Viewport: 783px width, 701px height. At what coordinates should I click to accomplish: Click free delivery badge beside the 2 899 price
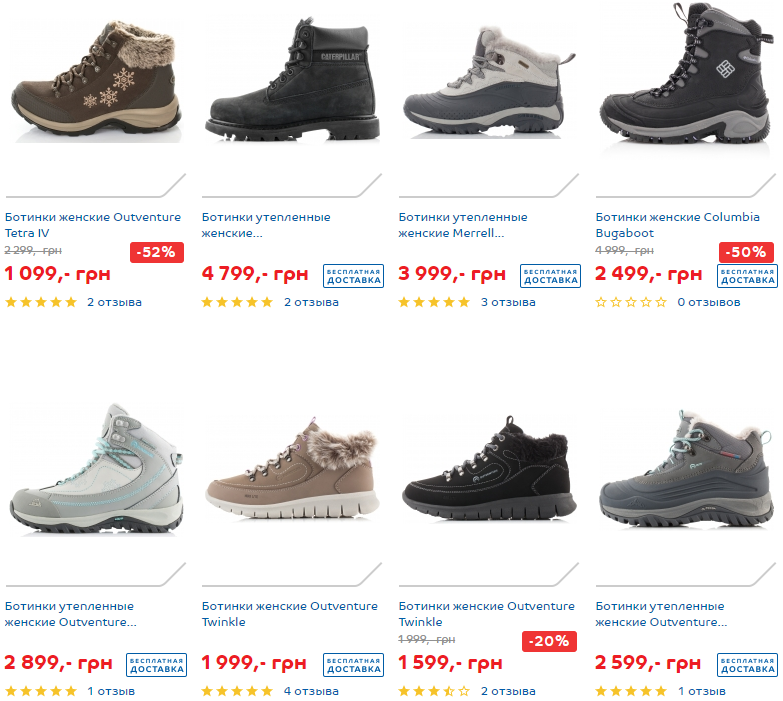(156, 665)
